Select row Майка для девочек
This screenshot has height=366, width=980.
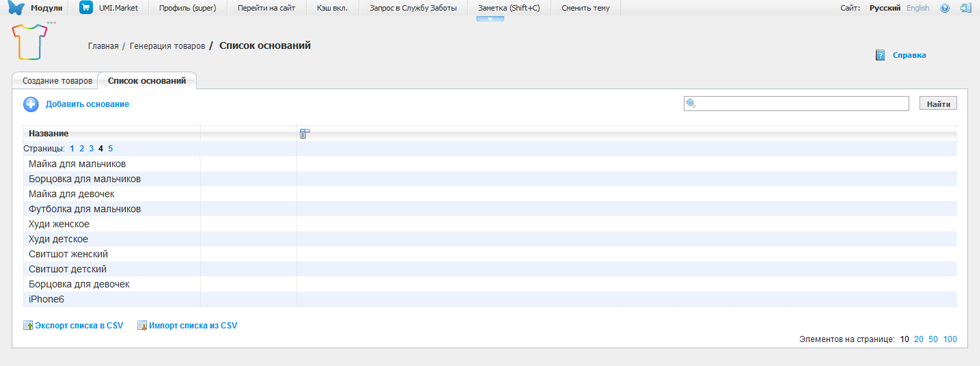point(490,194)
